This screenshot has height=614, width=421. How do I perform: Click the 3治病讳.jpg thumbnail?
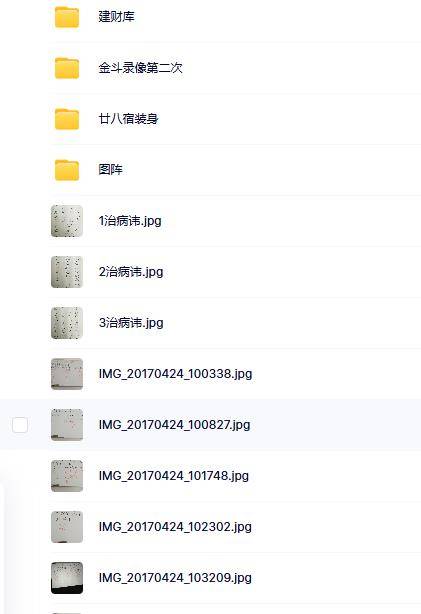67,323
